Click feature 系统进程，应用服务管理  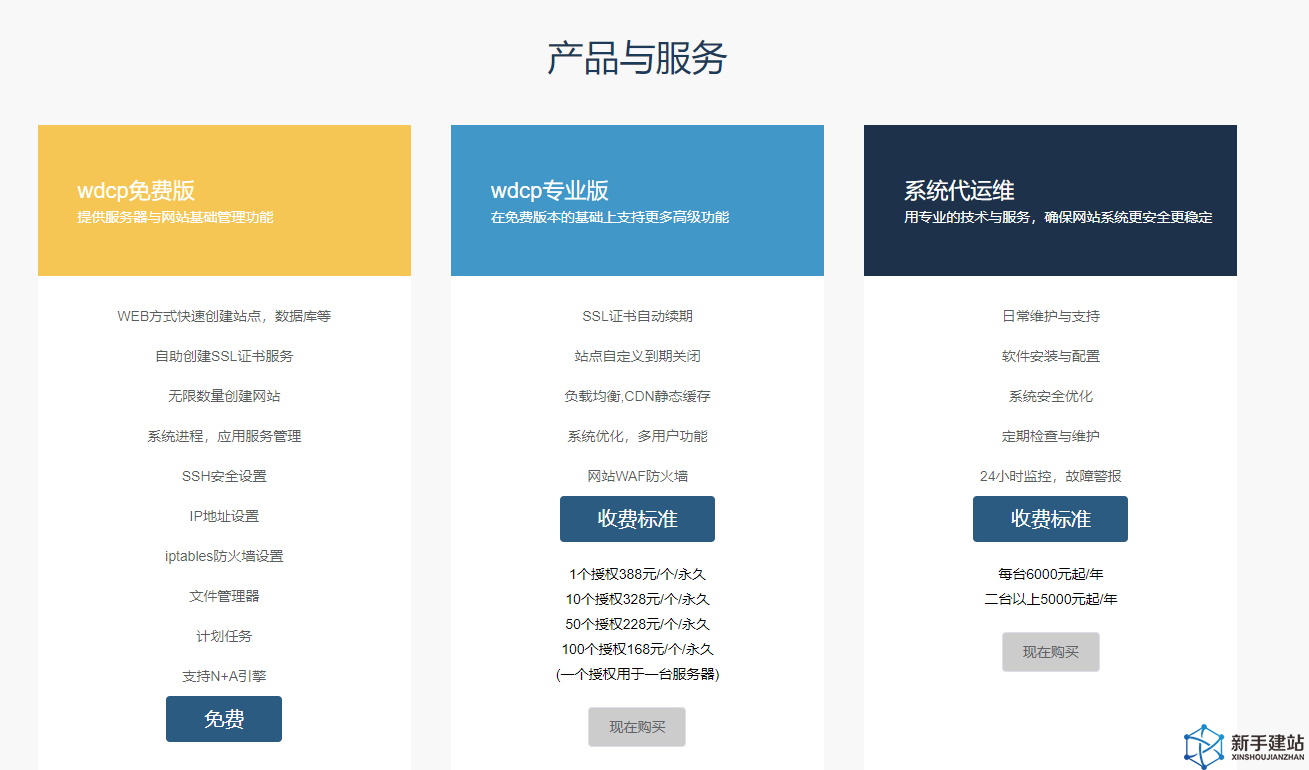tap(224, 436)
